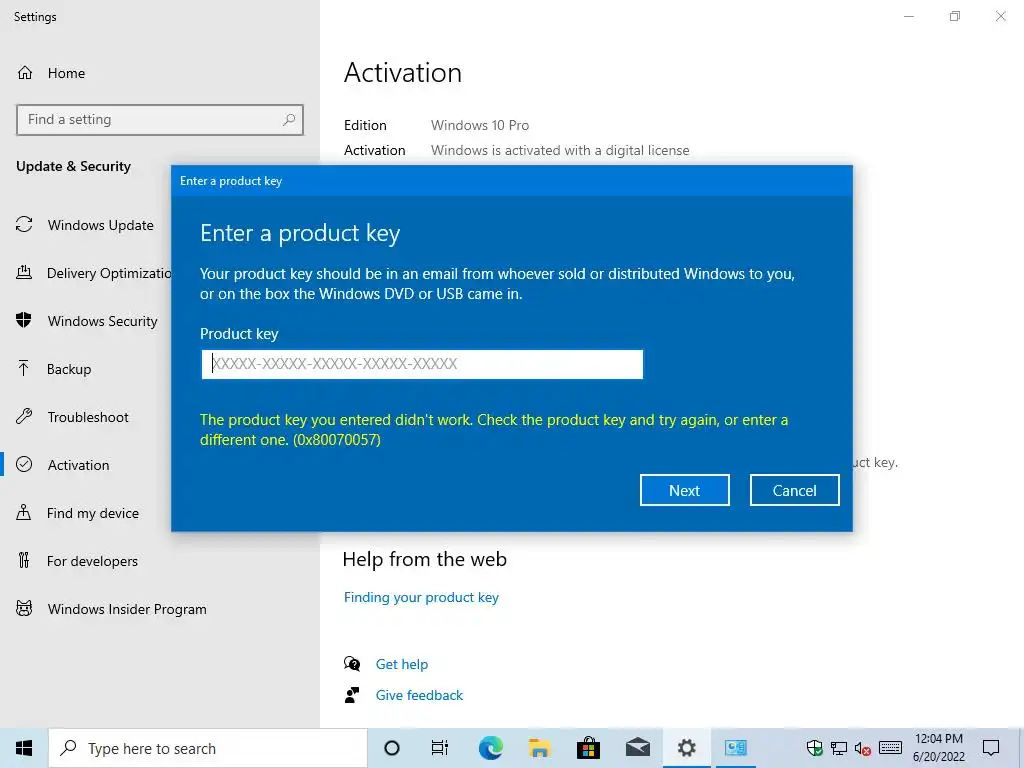1024x768 pixels.
Task: Click the Delivery Optimization icon
Action: (24, 272)
